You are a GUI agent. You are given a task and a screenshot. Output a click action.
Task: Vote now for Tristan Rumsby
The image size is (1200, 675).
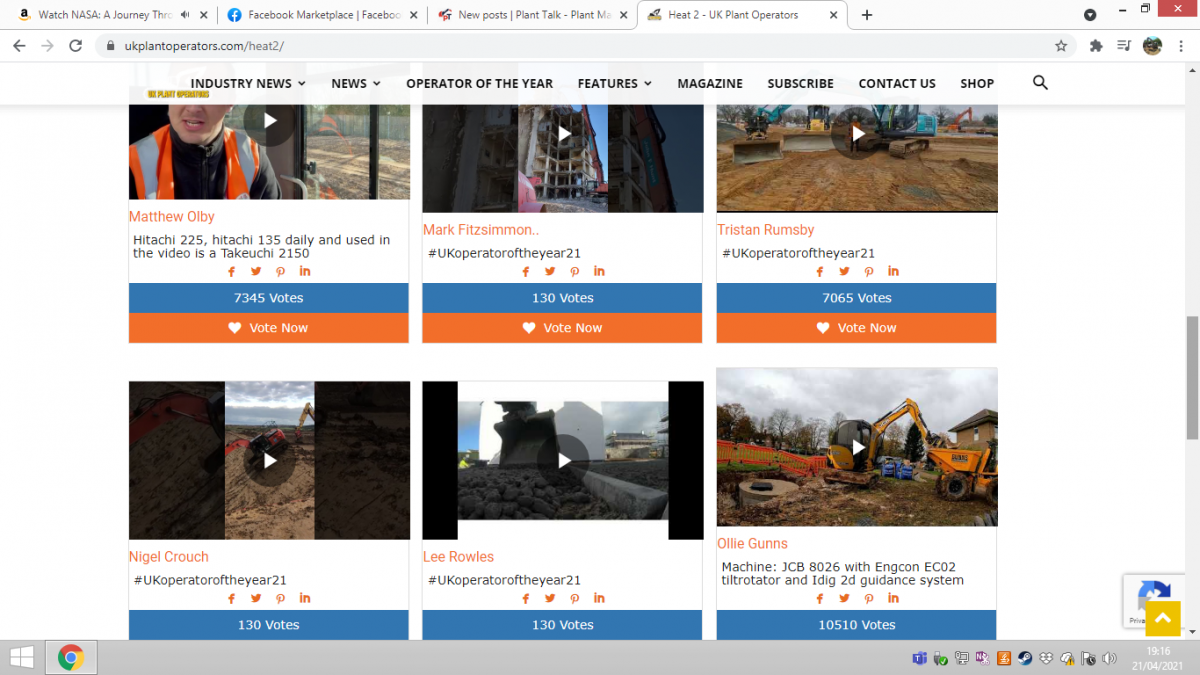pos(857,328)
